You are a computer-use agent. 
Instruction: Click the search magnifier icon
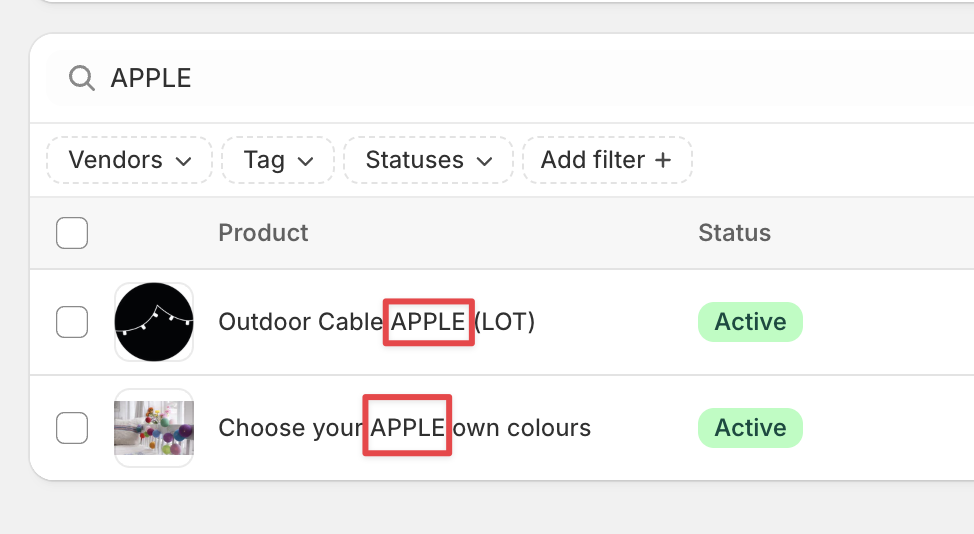(81, 78)
